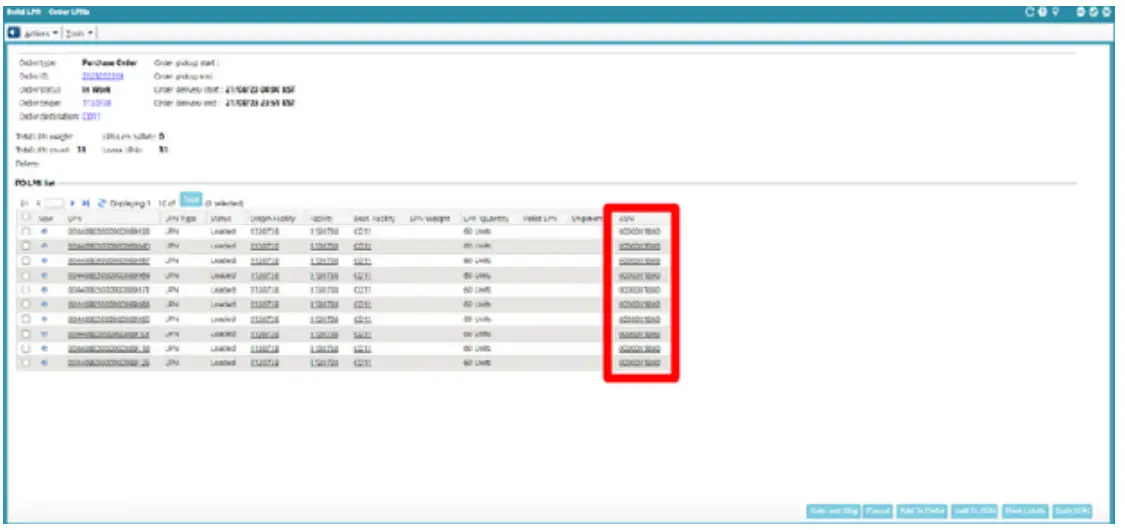This screenshot has height=530, width=1125.
Task: Refresh the PO LPN list grid
Action: pyautogui.click(x=102, y=203)
